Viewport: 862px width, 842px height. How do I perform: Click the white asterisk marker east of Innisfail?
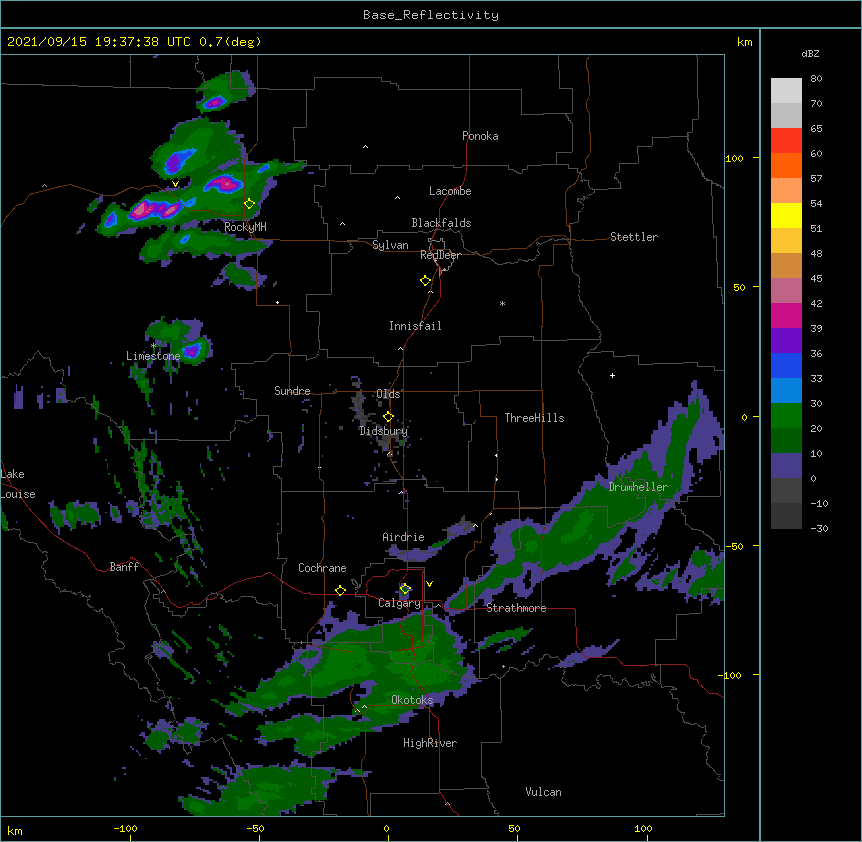tap(502, 303)
